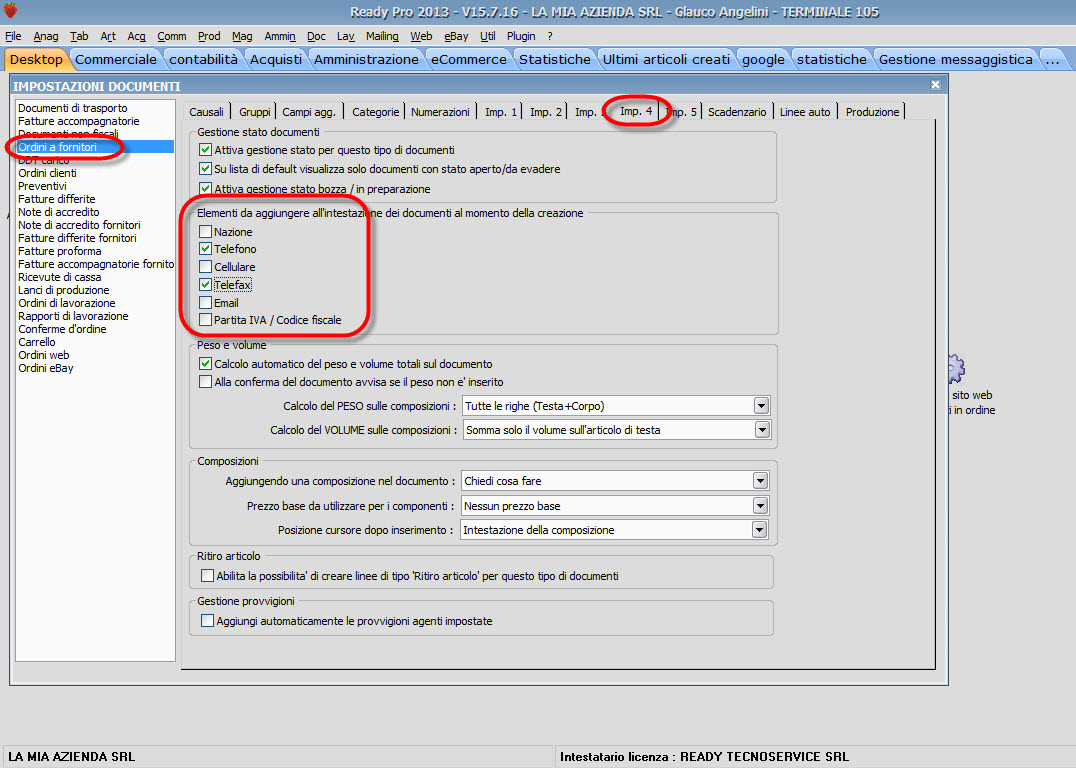Viewport: 1076px width, 768px height.
Task: Select the Scadenzario settings tab
Action: pos(737,112)
